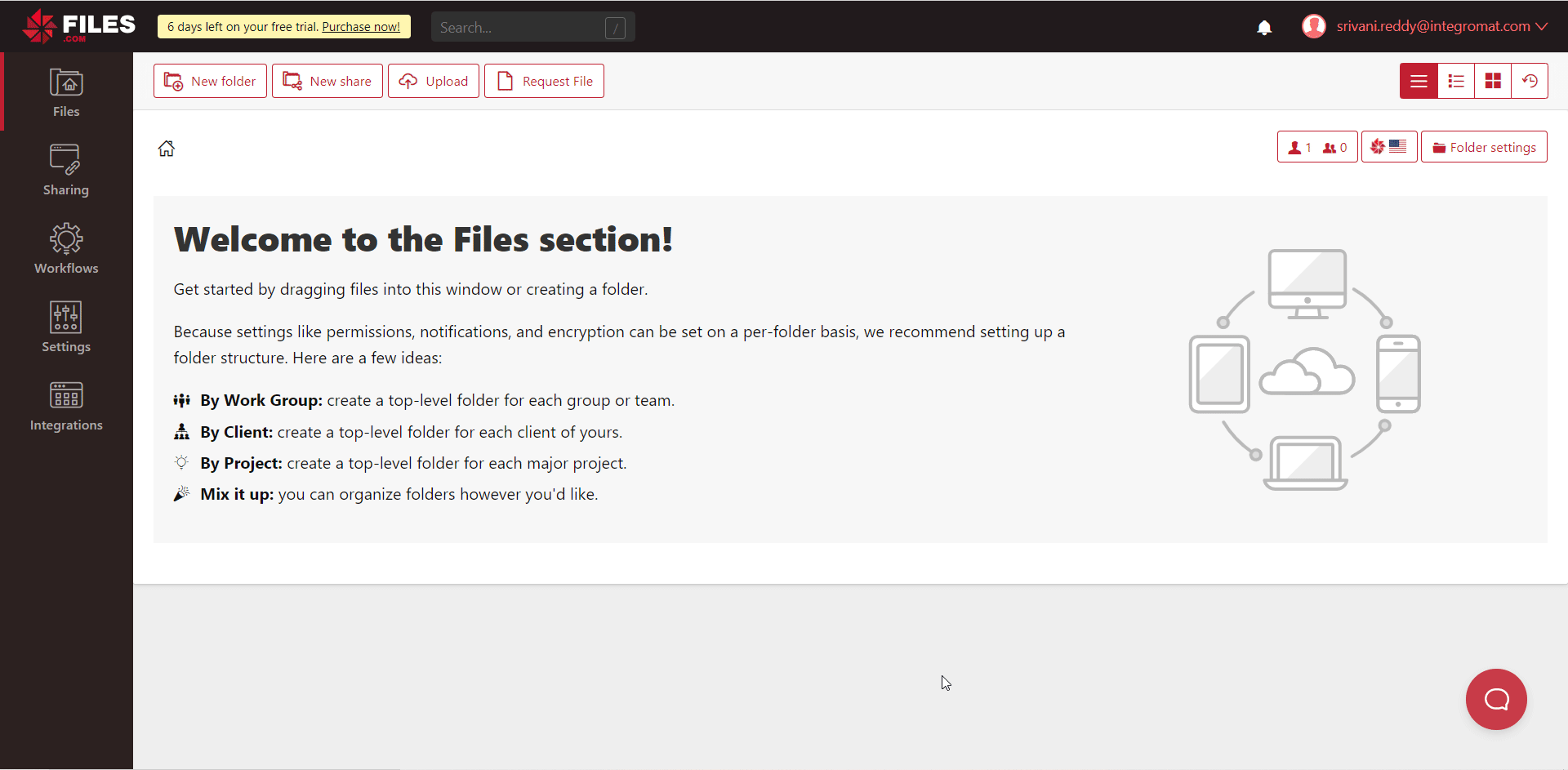Open the Files section in sidebar
The height and width of the screenshot is (770, 1568).
pos(66,92)
